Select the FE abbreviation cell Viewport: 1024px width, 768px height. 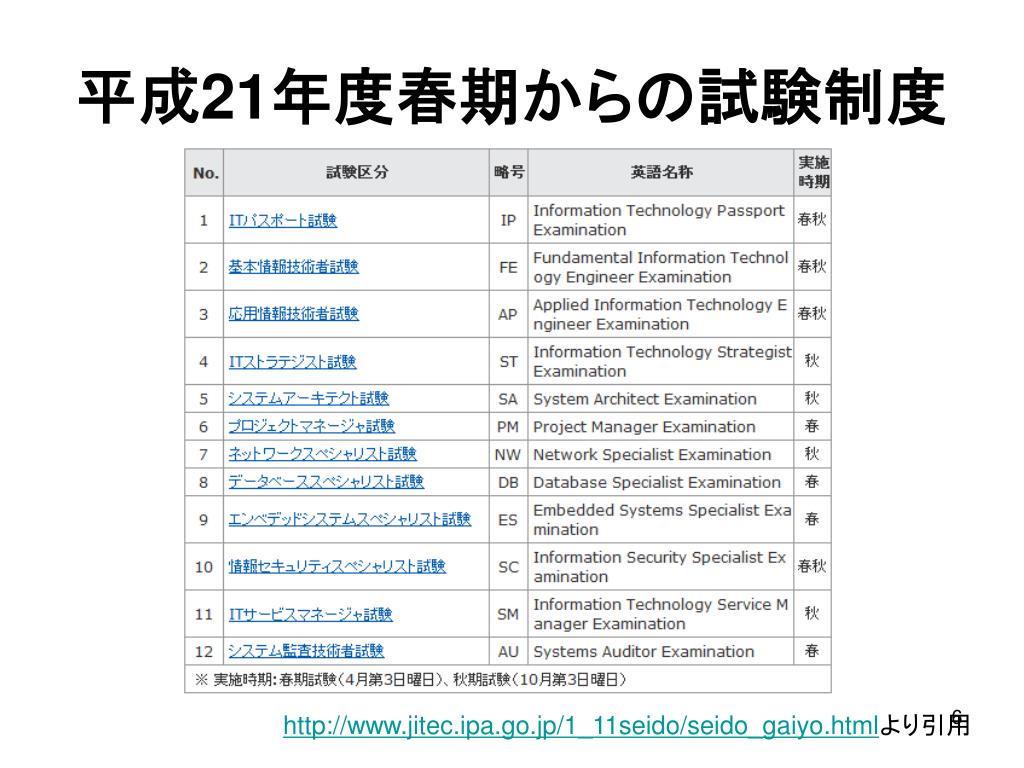point(509,268)
